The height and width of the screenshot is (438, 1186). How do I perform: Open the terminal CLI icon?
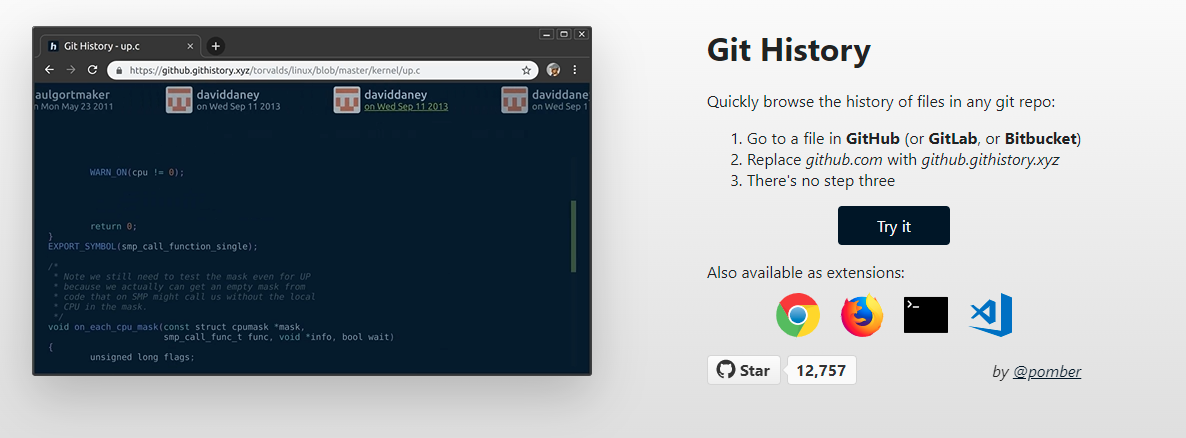pos(926,315)
